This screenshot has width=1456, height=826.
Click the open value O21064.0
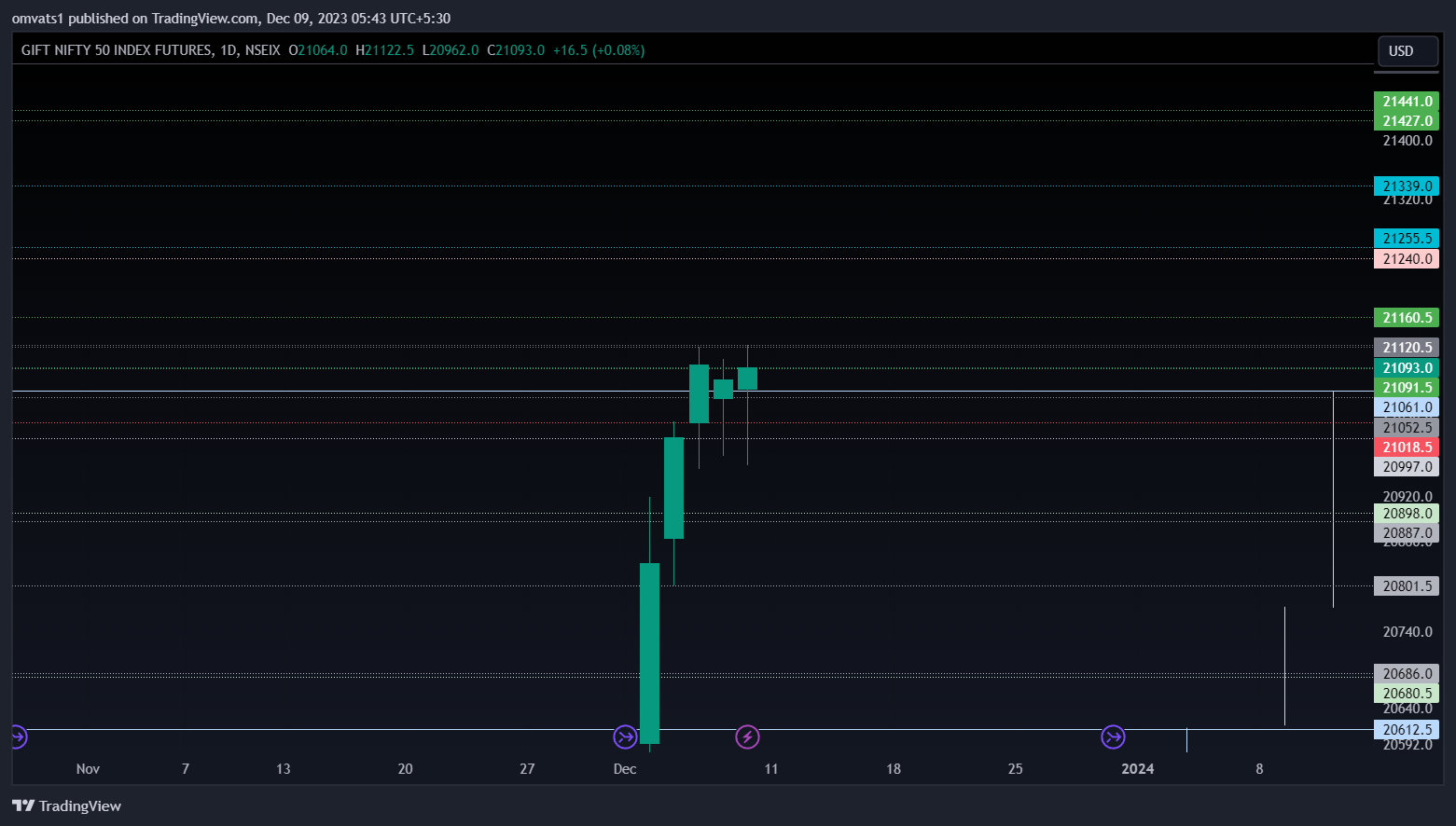318,50
